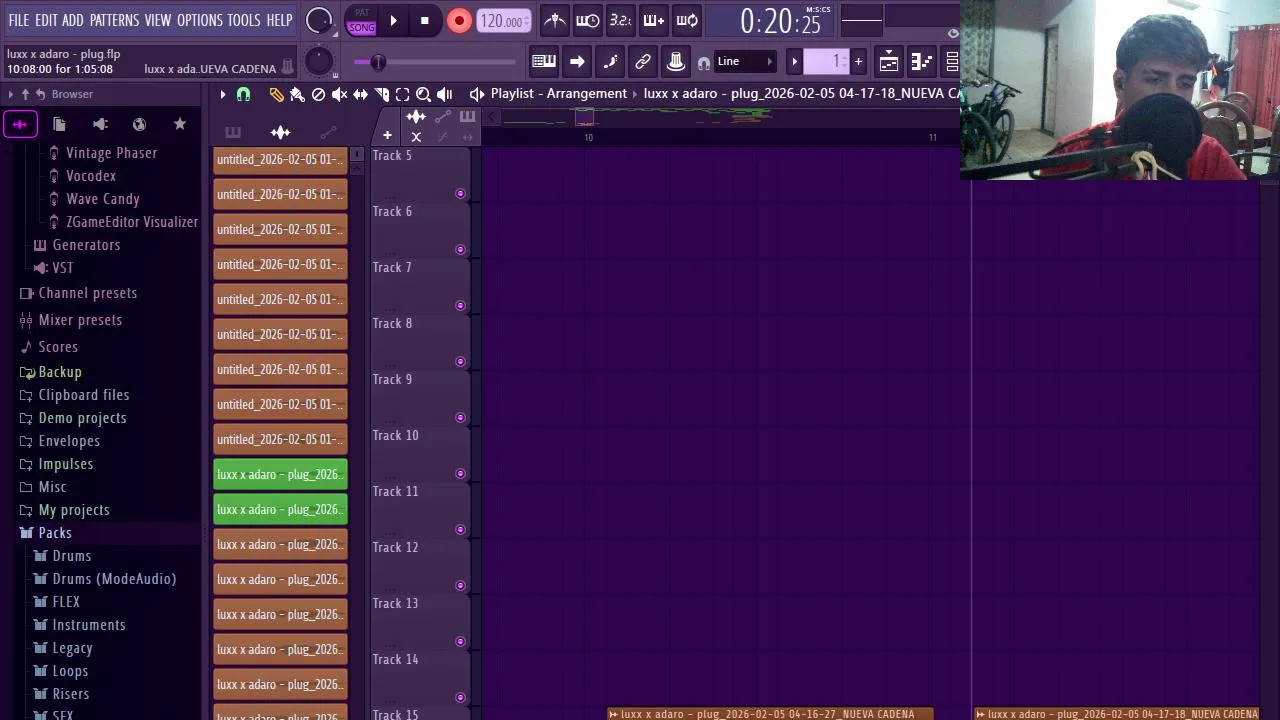
Task: Show the browser Sounds waveform tab
Action: (x=20, y=124)
